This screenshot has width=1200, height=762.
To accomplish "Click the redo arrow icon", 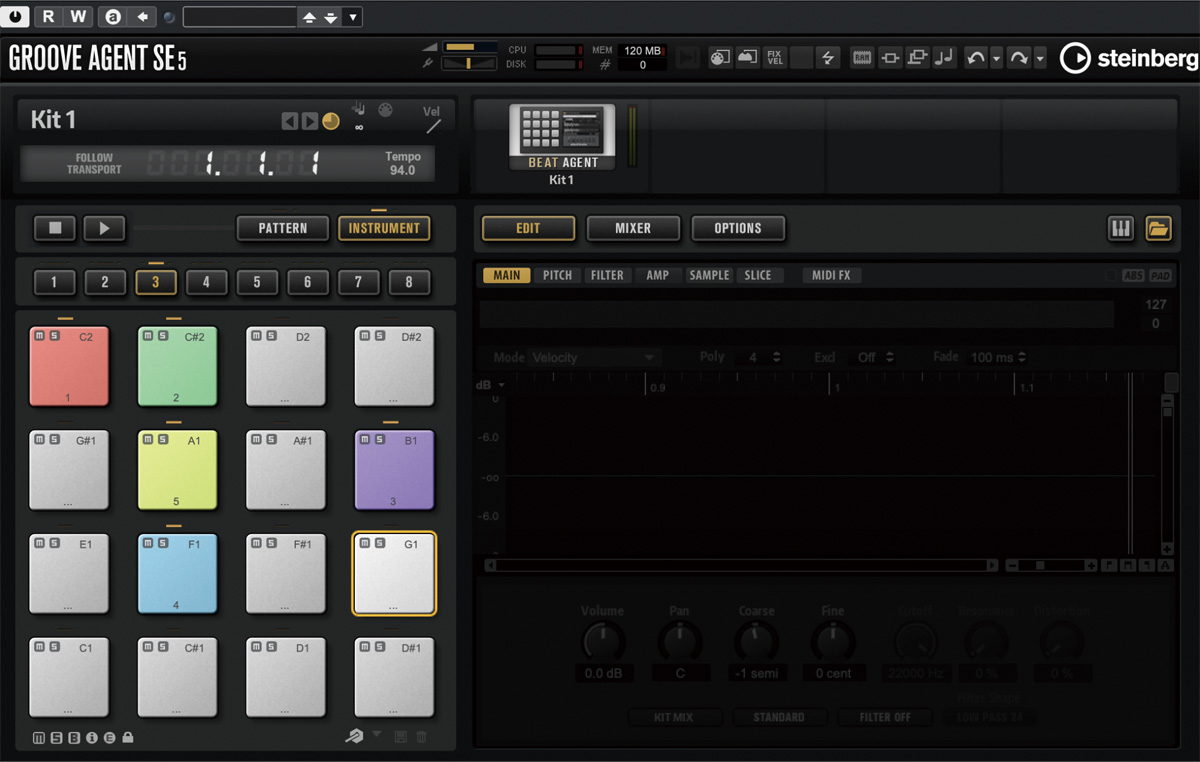I will [x=1019, y=58].
